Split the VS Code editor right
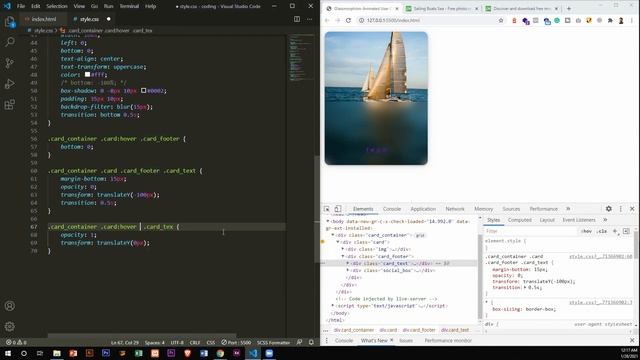The height and width of the screenshot is (360, 640). 297,19
